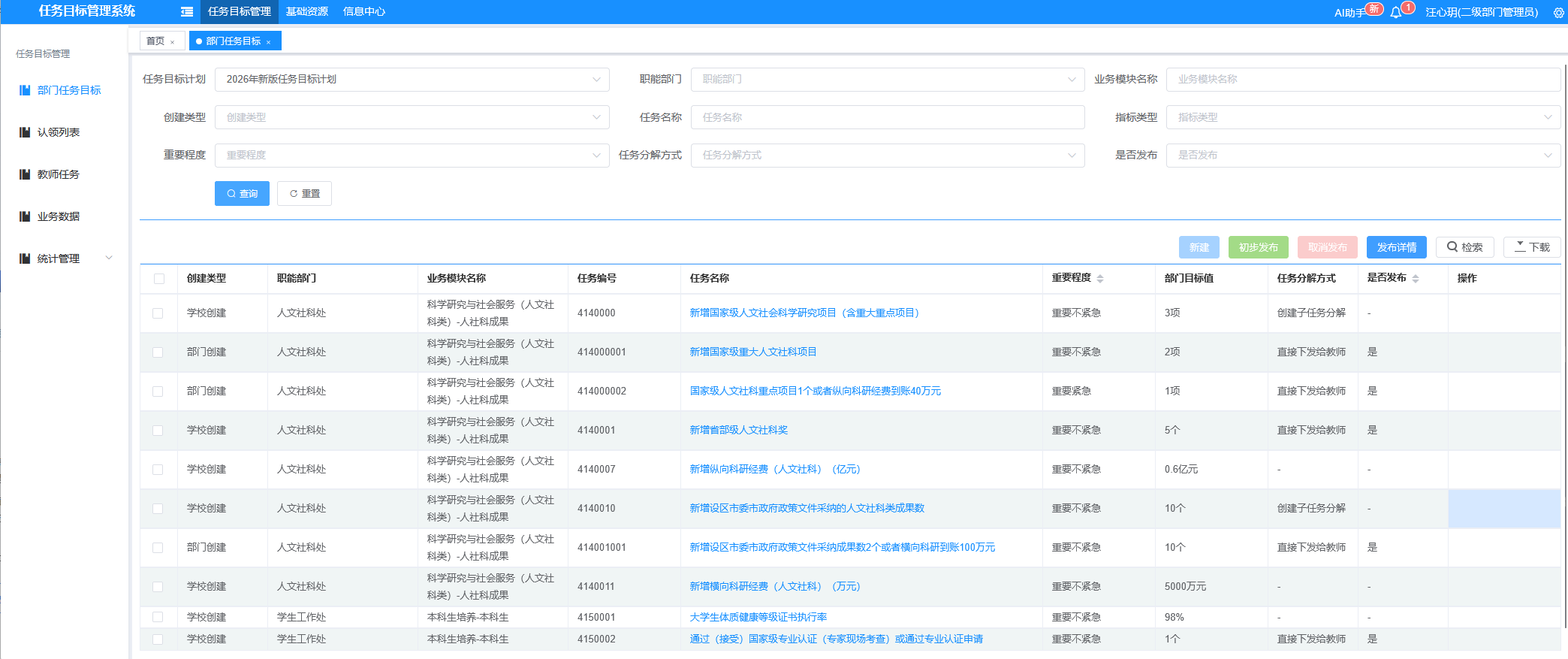Open the 创建类型 dropdown

pos(412,117)
